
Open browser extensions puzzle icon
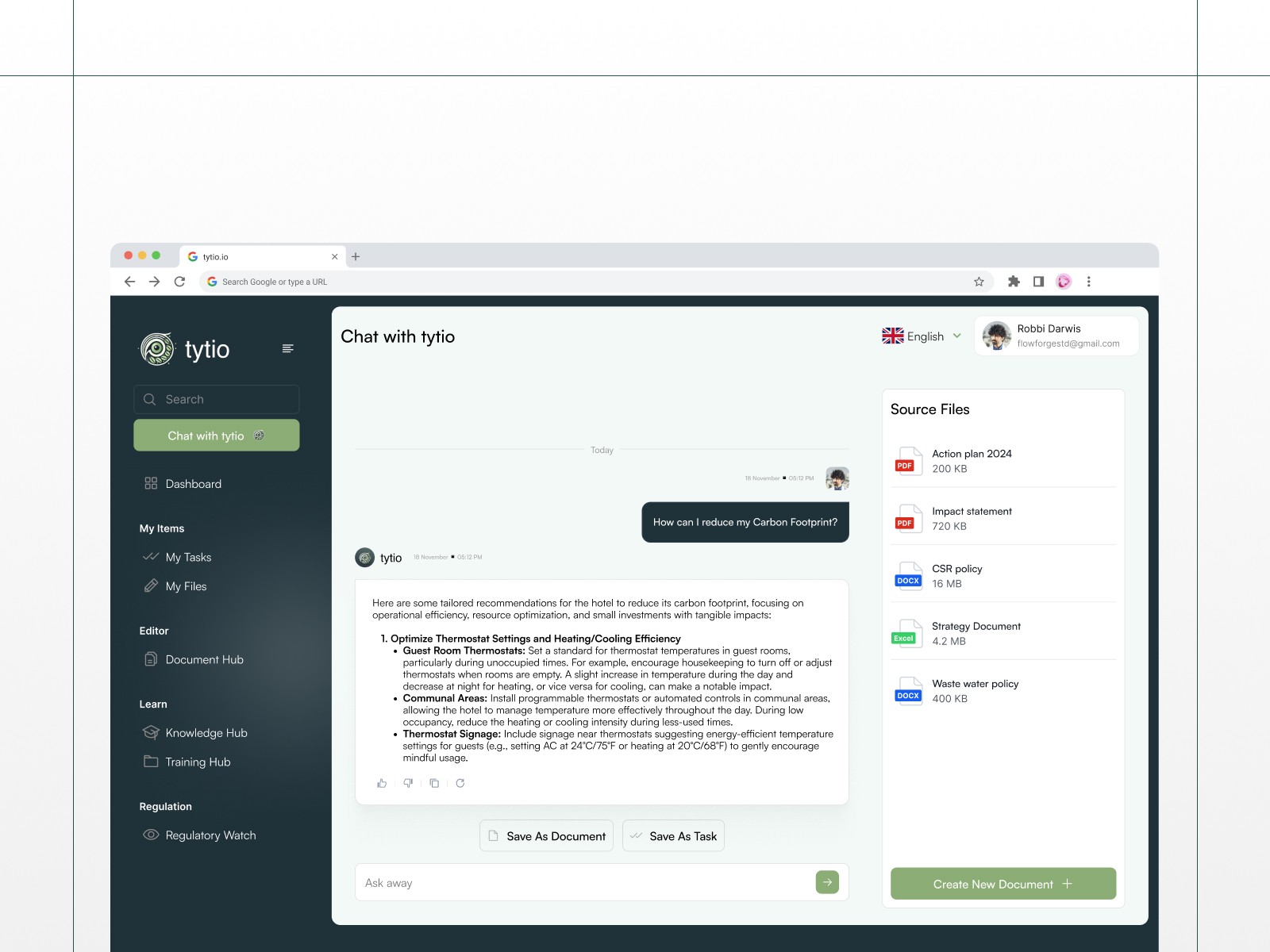(x=1014, y=282)
